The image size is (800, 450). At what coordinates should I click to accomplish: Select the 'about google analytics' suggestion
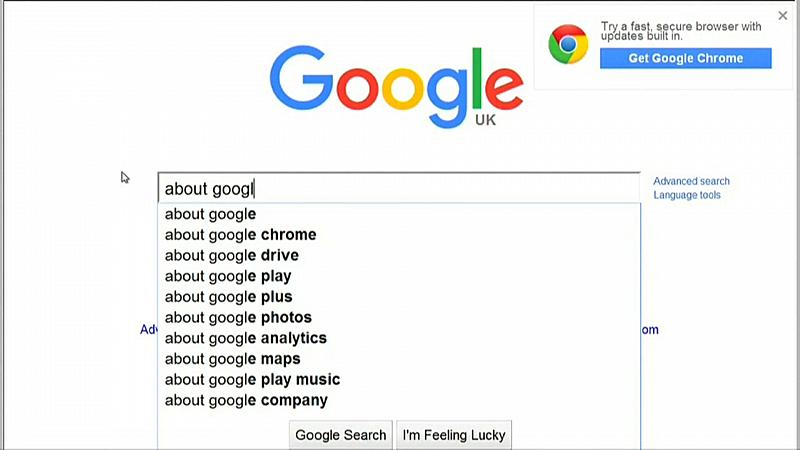point(246,338)
